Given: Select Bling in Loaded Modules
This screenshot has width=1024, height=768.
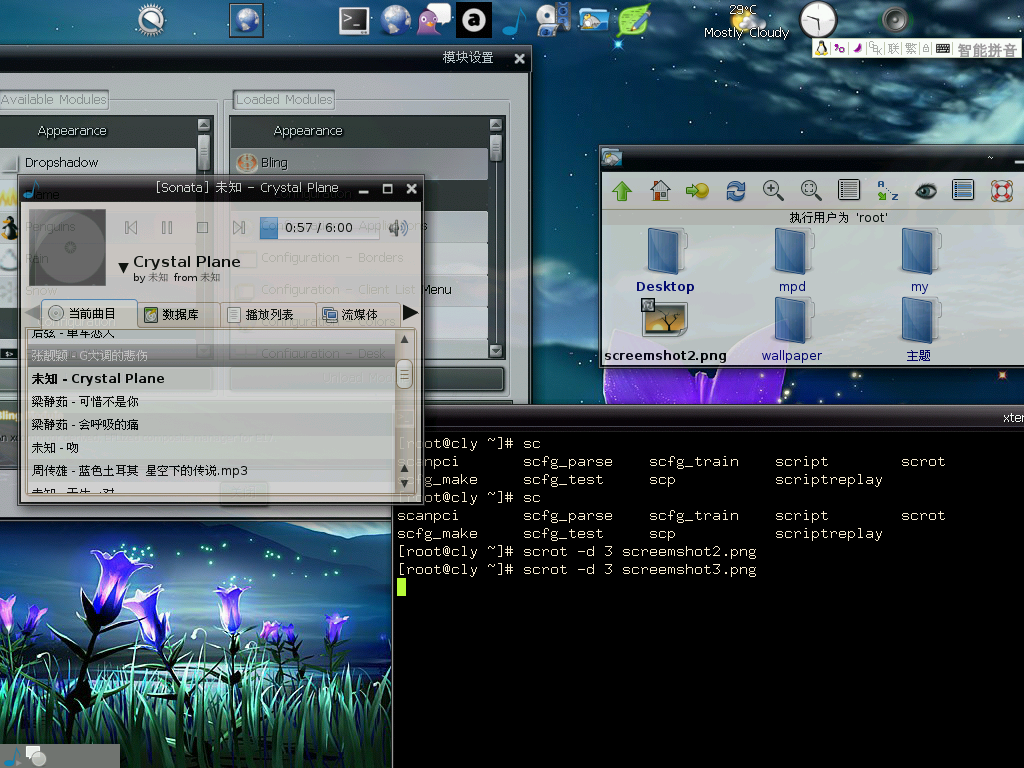Looking at the screenshot, I should click(x=359, y=163).
